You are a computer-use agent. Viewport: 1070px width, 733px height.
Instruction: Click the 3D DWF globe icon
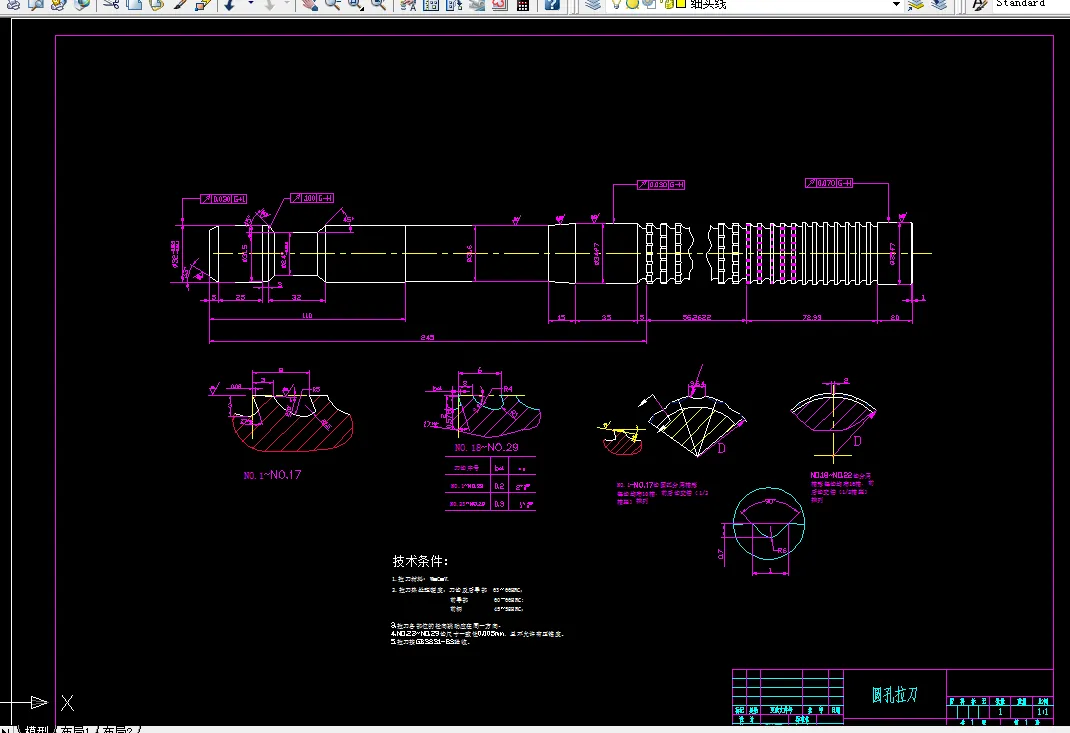pos(81,4)
